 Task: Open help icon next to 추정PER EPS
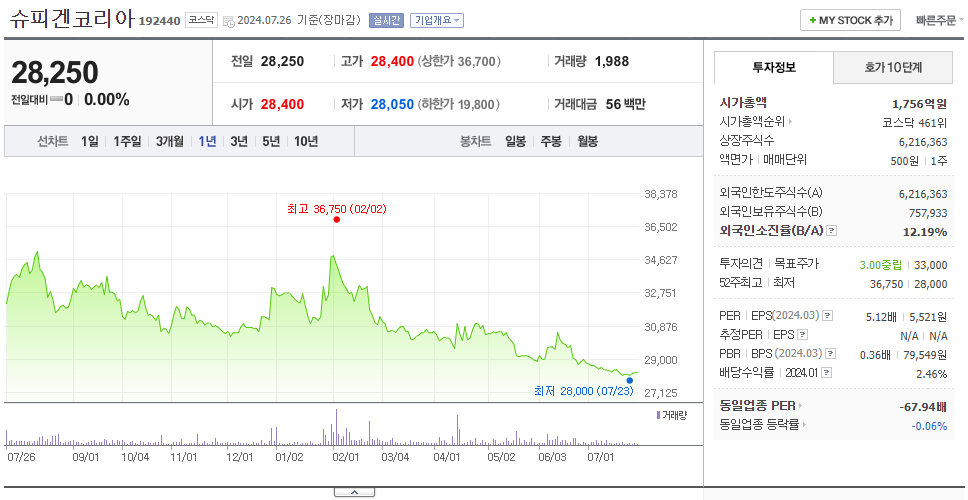[x=802, y=335]
